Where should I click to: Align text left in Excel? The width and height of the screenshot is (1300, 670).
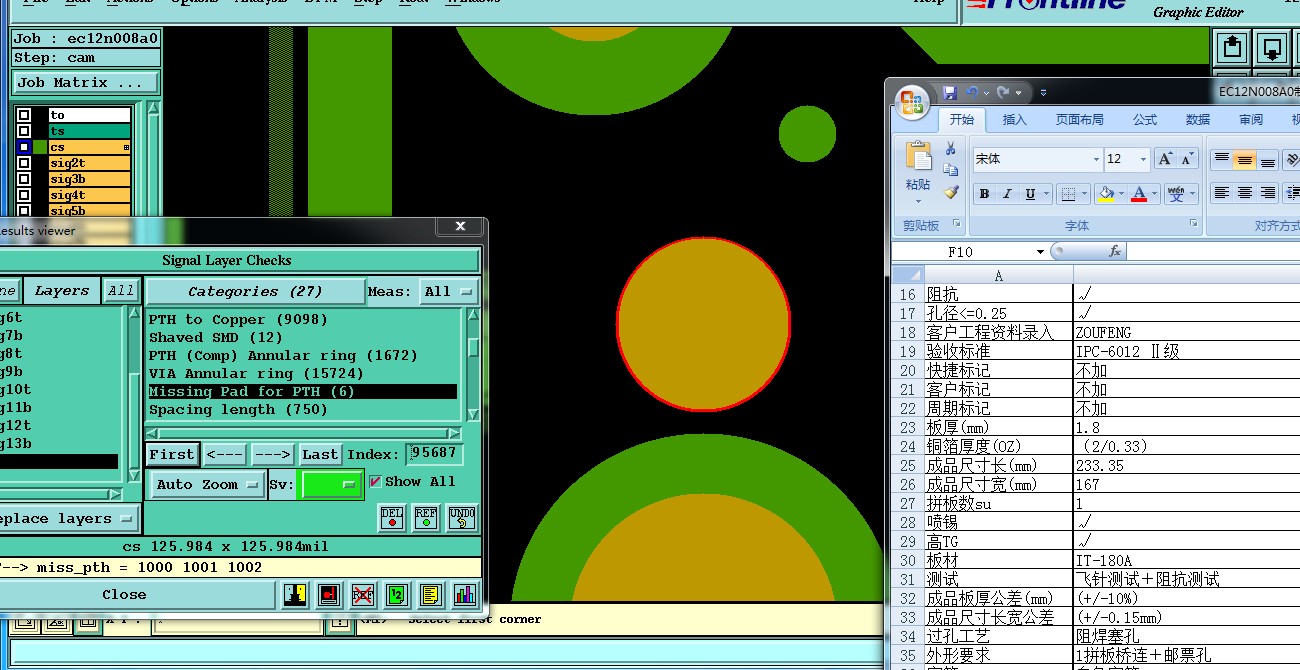point(1222,193)
